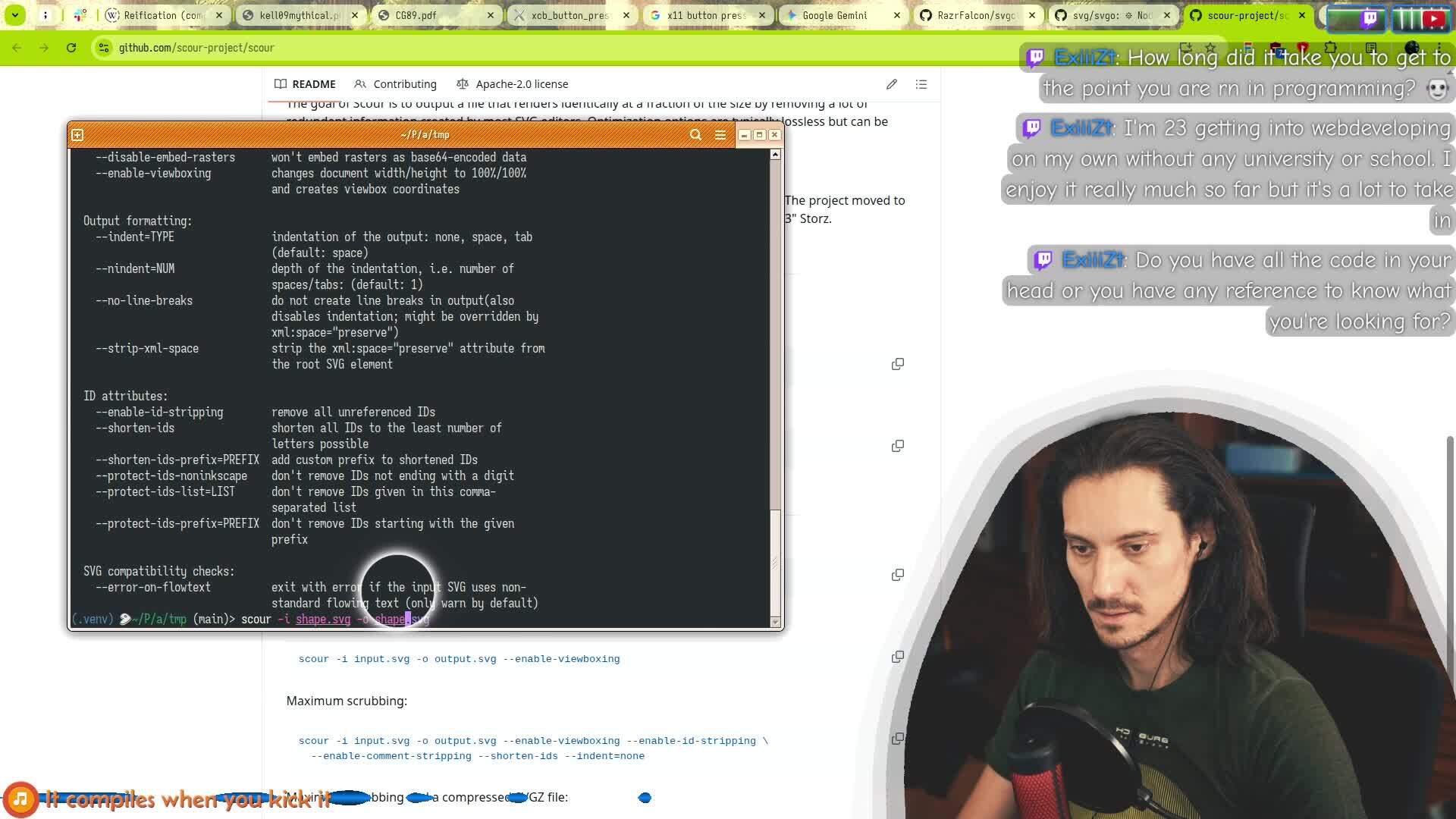Click the terminal search magnifier icon
The height and width of the screenshot is (819, 1456).
click(695, 135)
